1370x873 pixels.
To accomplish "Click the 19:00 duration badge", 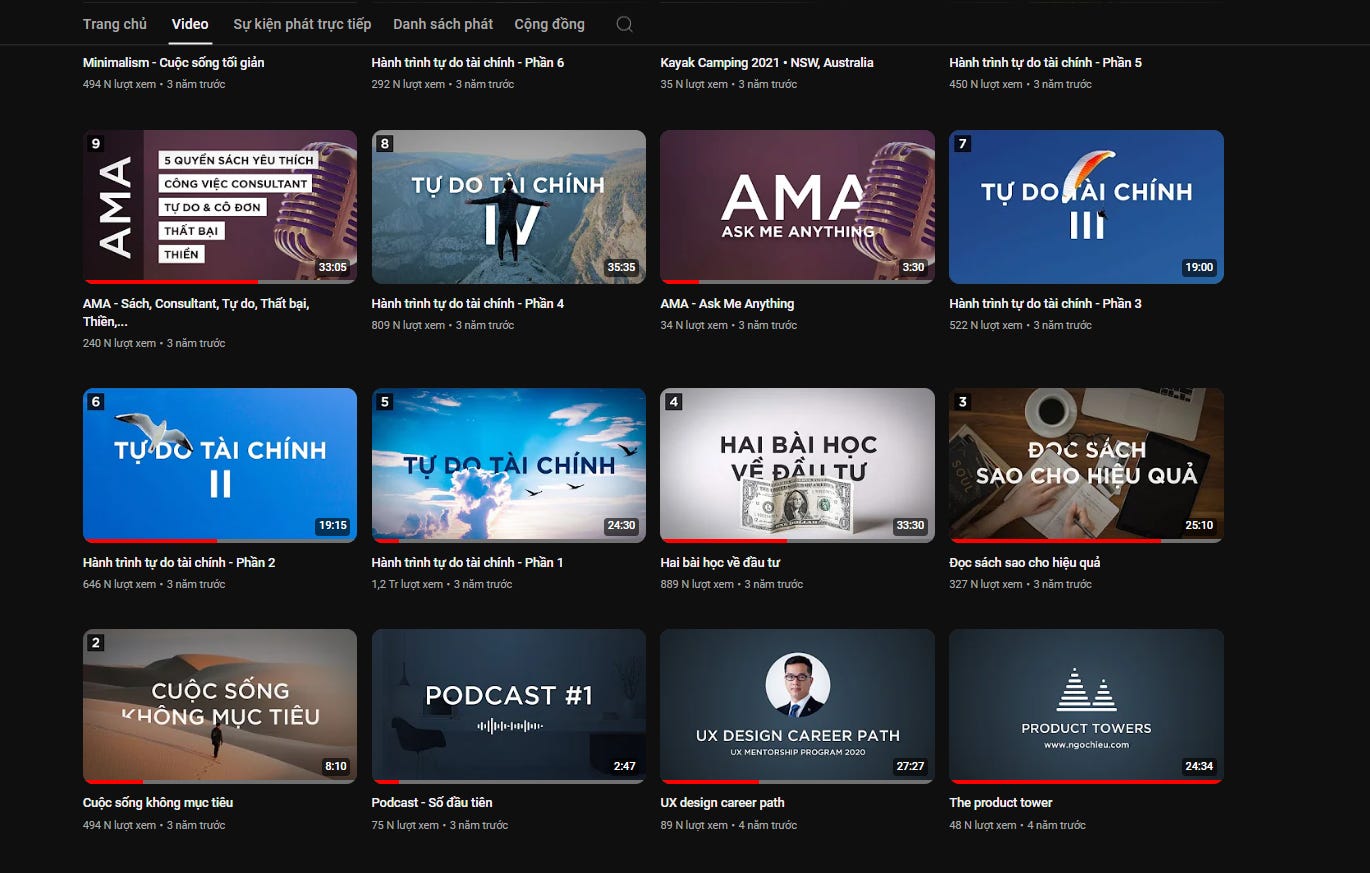I will 1199,267.
